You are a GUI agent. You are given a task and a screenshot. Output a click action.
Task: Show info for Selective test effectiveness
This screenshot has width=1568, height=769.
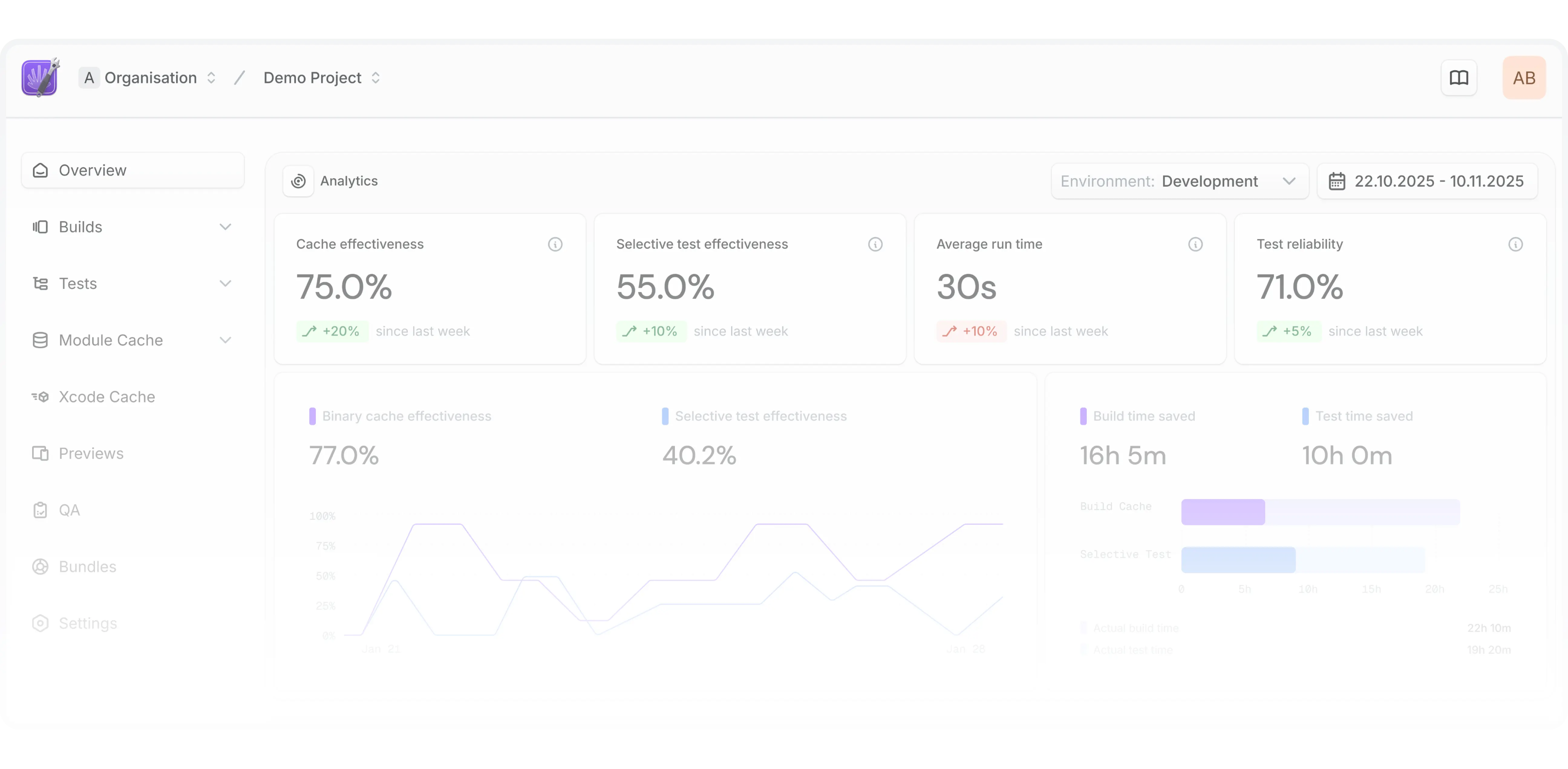(875, 244)
